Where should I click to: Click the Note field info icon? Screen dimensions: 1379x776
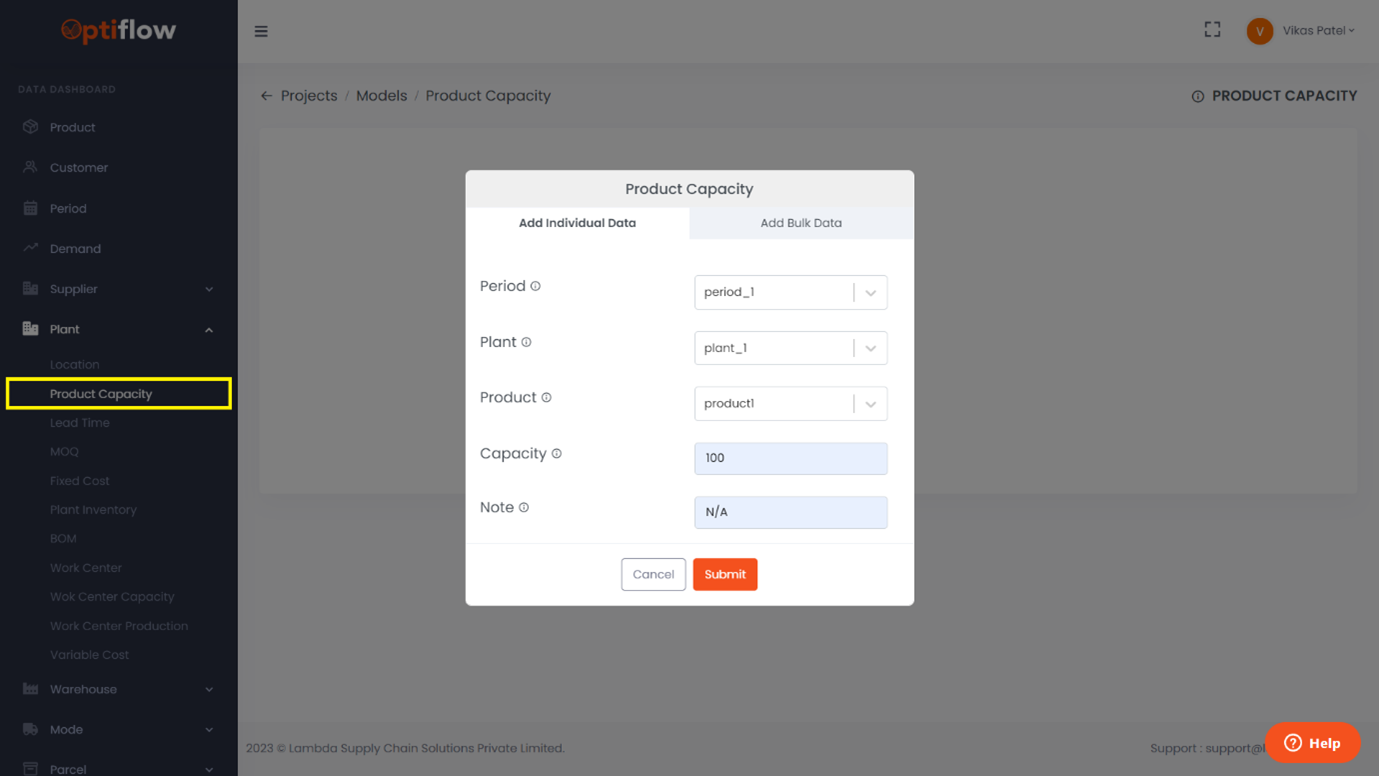(524, 508)
